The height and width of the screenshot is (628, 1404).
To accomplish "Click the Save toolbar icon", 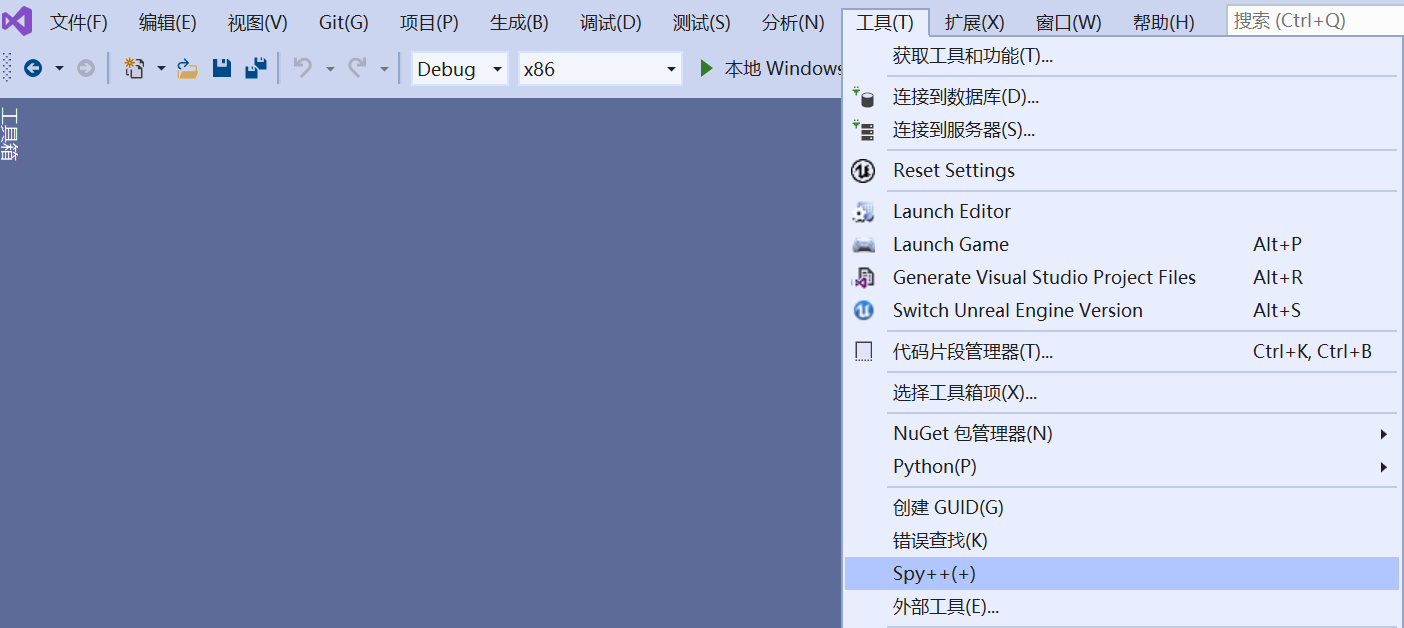I will coord(221,68).
